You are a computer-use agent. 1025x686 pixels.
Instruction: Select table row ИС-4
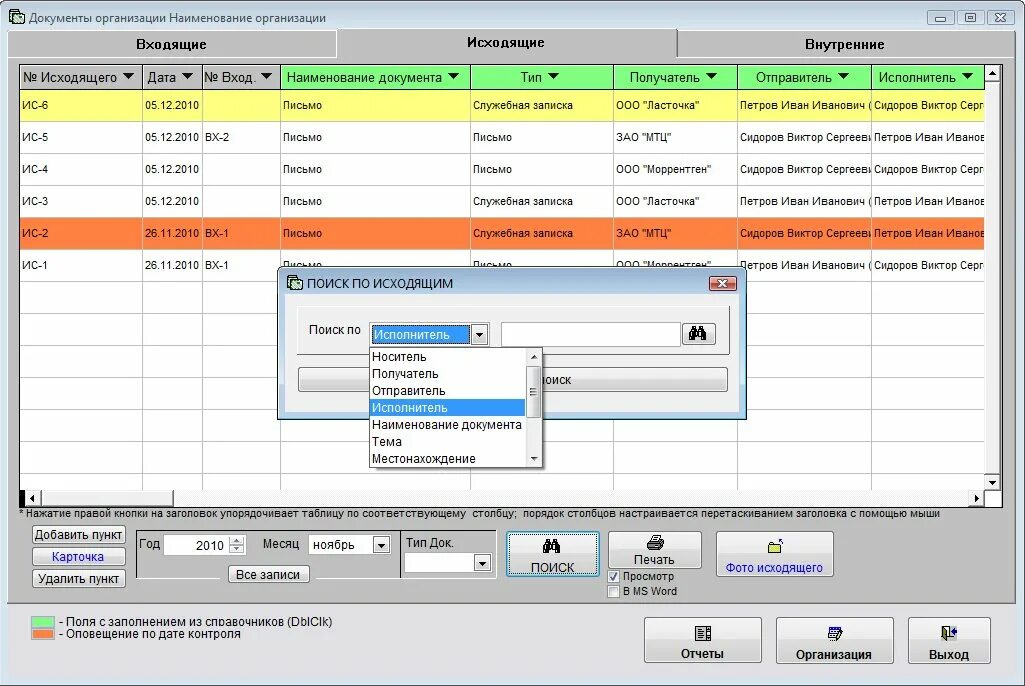point(501,169)
